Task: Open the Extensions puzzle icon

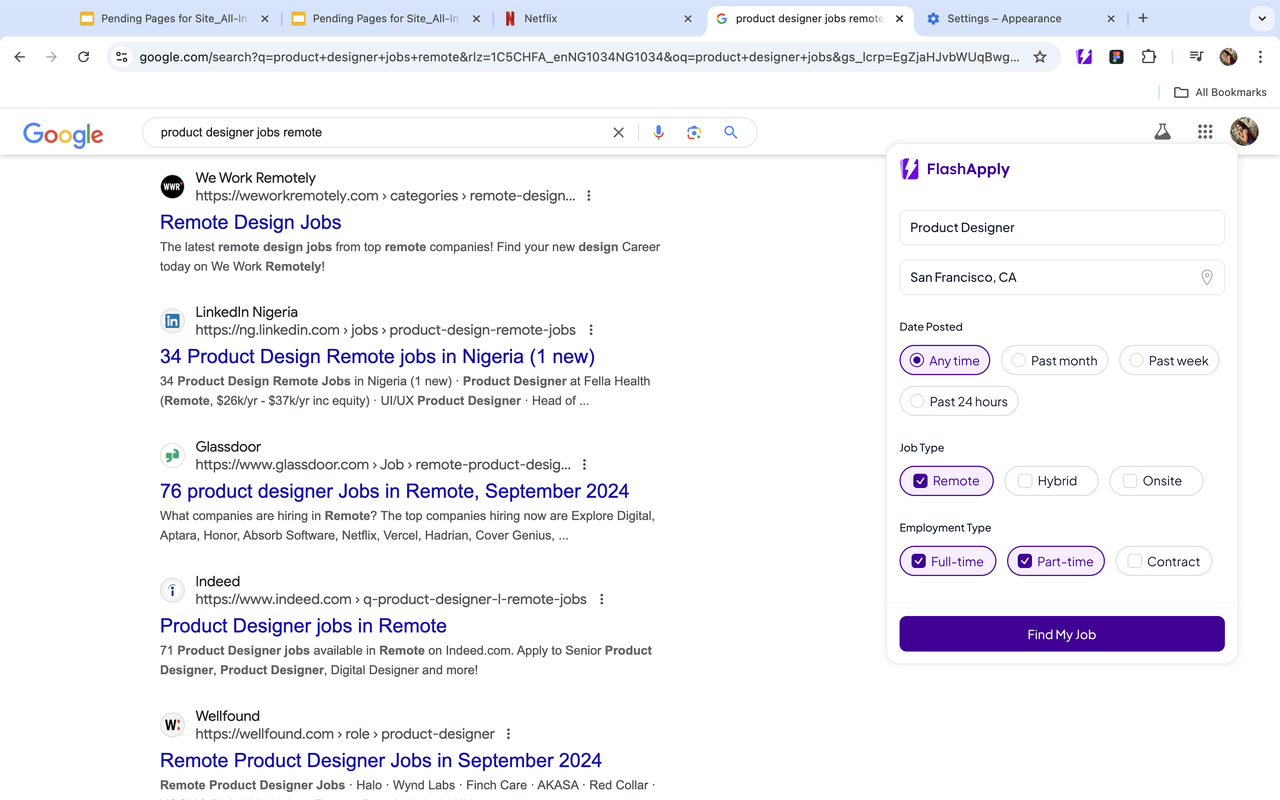Action: (x=1148, y=57)
